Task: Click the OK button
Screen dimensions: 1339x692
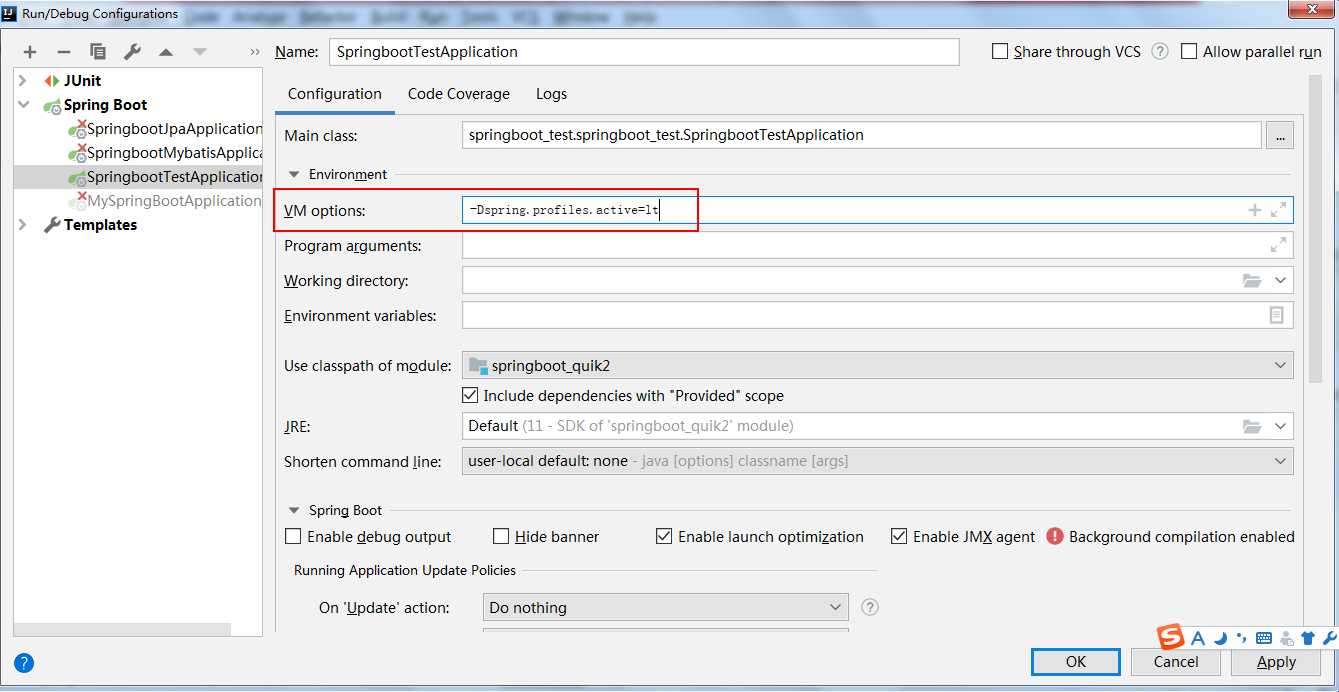Action: (x=1076, y=661)
